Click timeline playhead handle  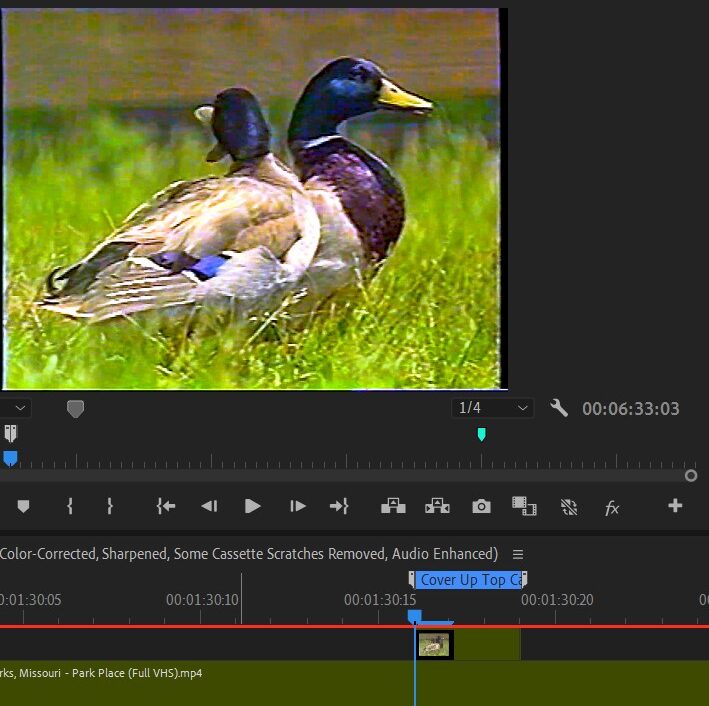click(414, 616)
